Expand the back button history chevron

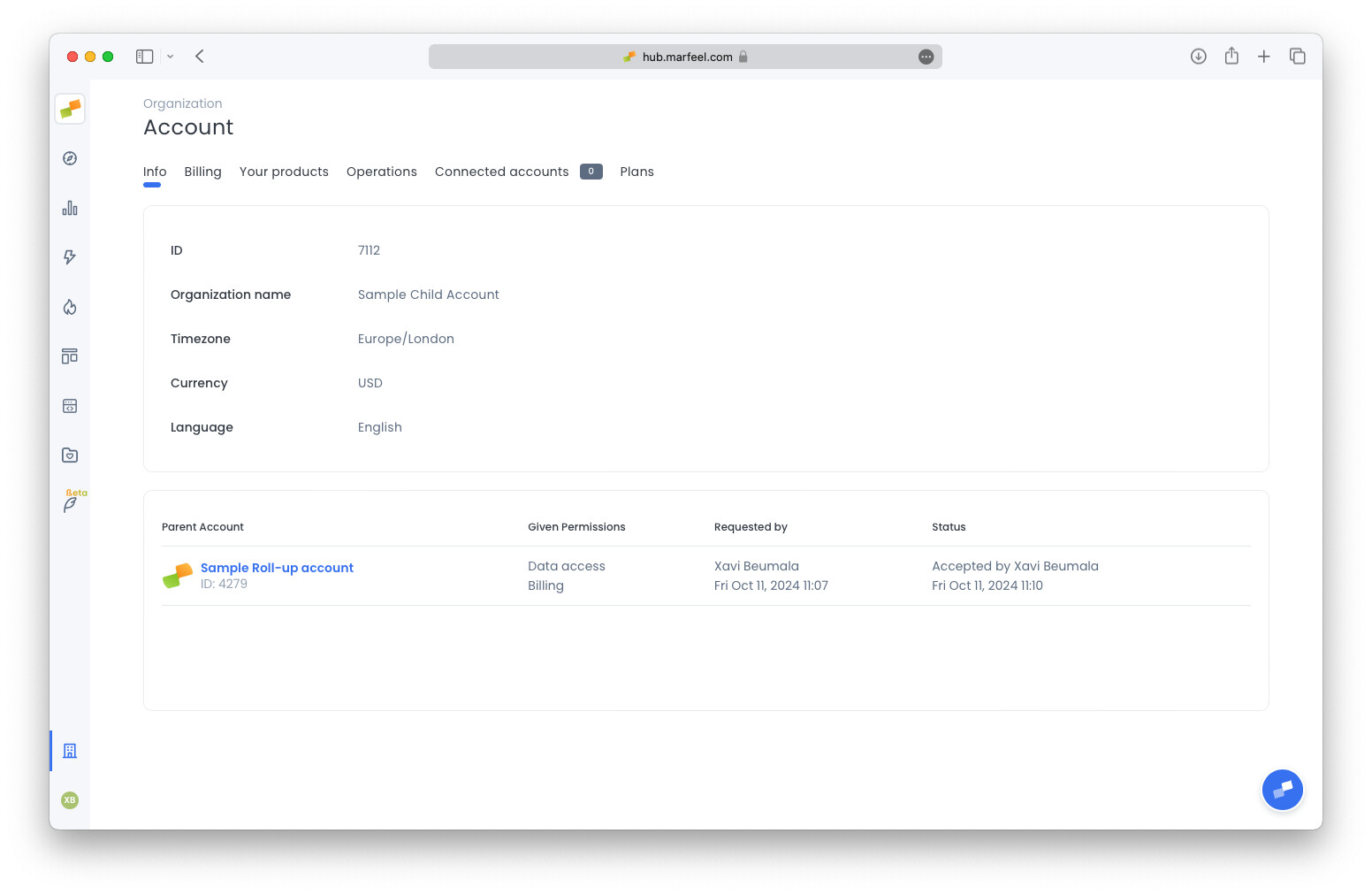pyautogui.click(x=171, y=56)
